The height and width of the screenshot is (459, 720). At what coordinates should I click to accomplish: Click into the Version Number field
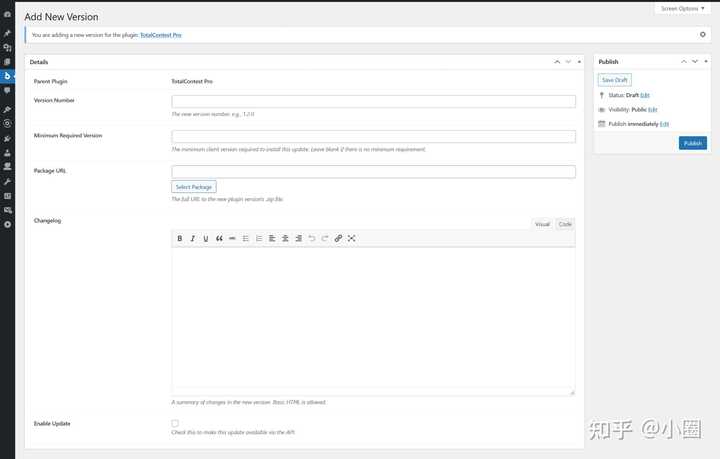coord(373,101)
